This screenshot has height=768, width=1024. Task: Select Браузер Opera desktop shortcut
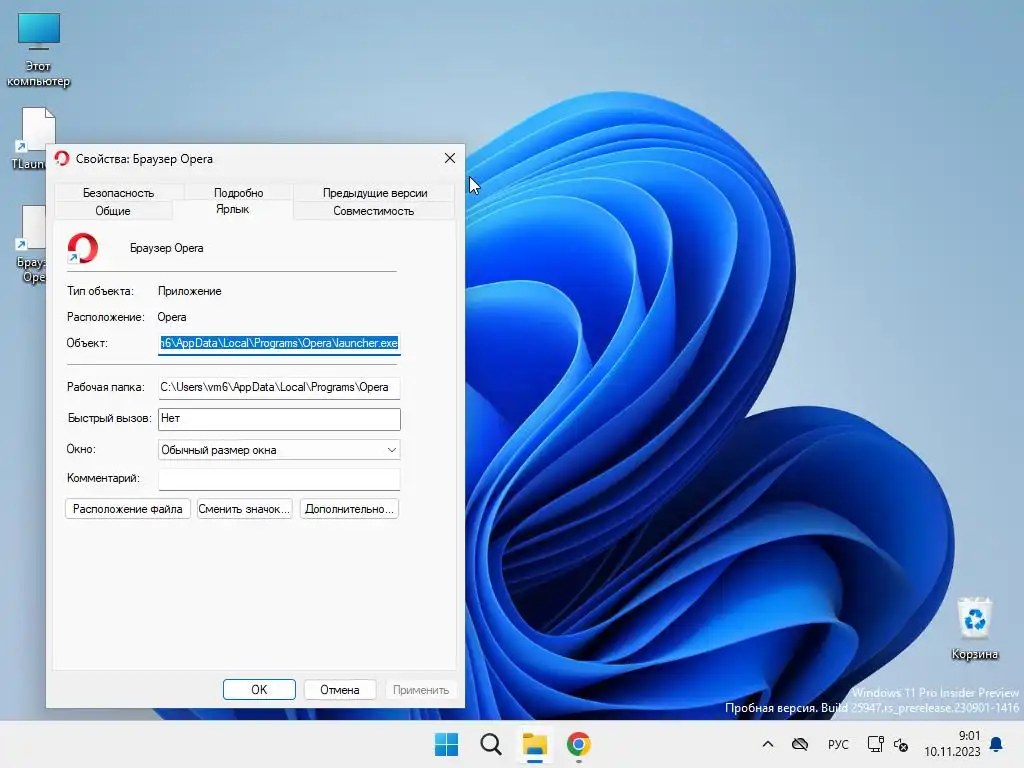pyautogui.click(x=30, y=243)
